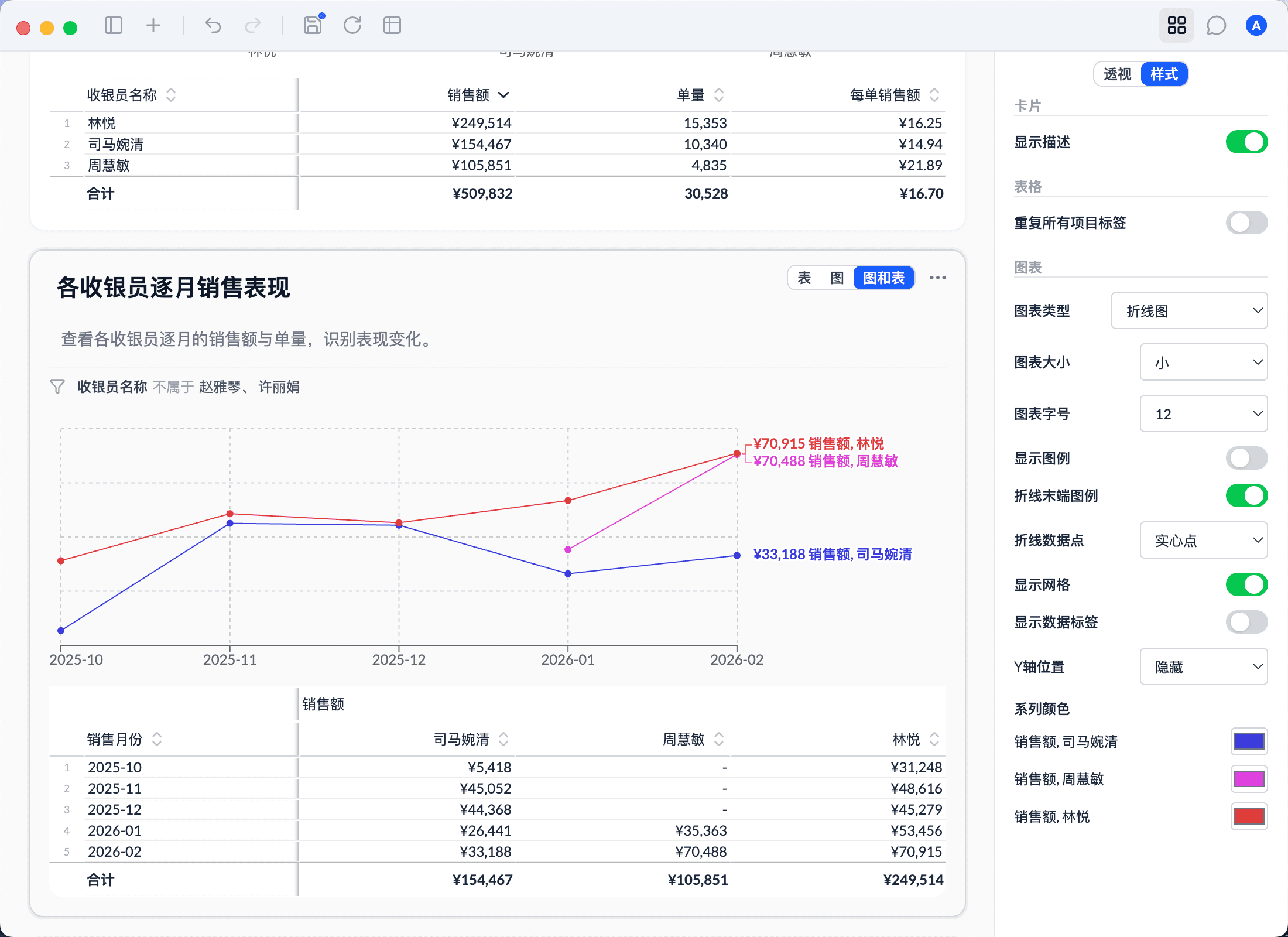This screenshot has height=937, width=1288.
Task: Click the redo arrow icon
Action: (x=253, y=26)
